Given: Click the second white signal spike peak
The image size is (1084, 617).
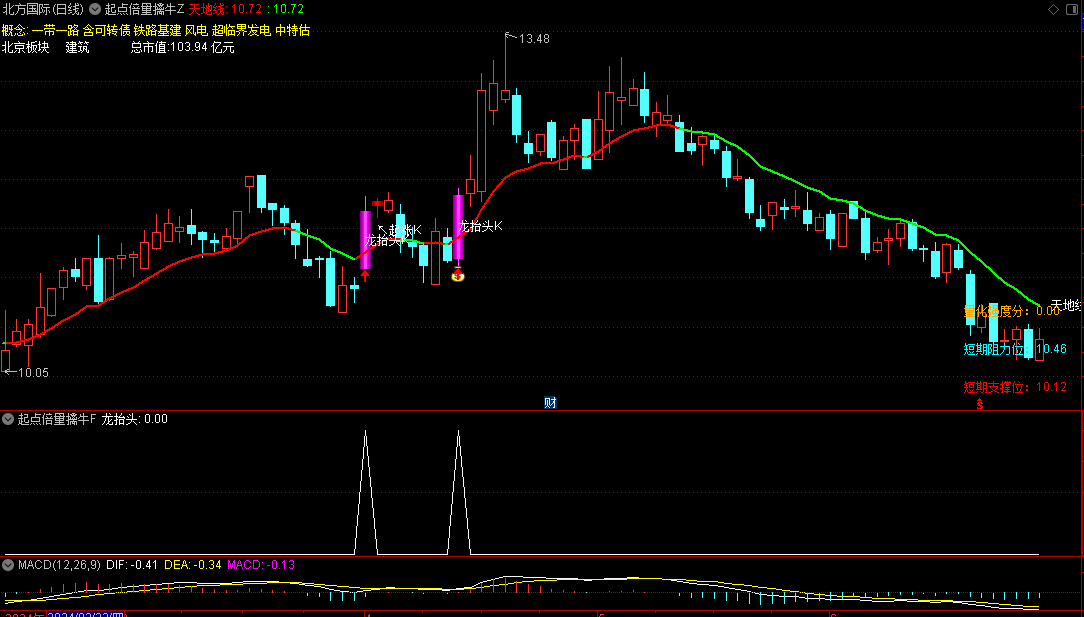Looking at the screenshot, I should coord(458,432).
